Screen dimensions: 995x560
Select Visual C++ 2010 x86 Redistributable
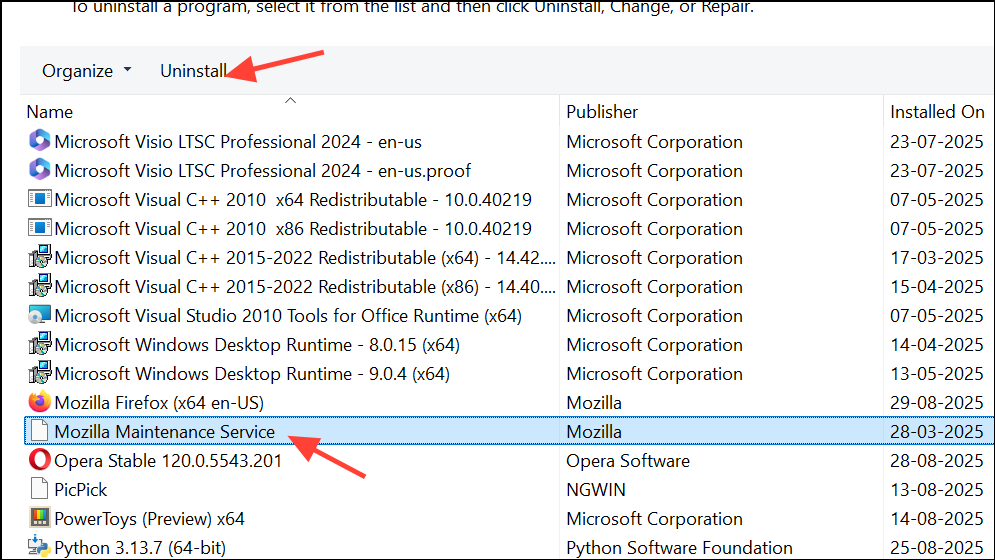tap(293, 229)
